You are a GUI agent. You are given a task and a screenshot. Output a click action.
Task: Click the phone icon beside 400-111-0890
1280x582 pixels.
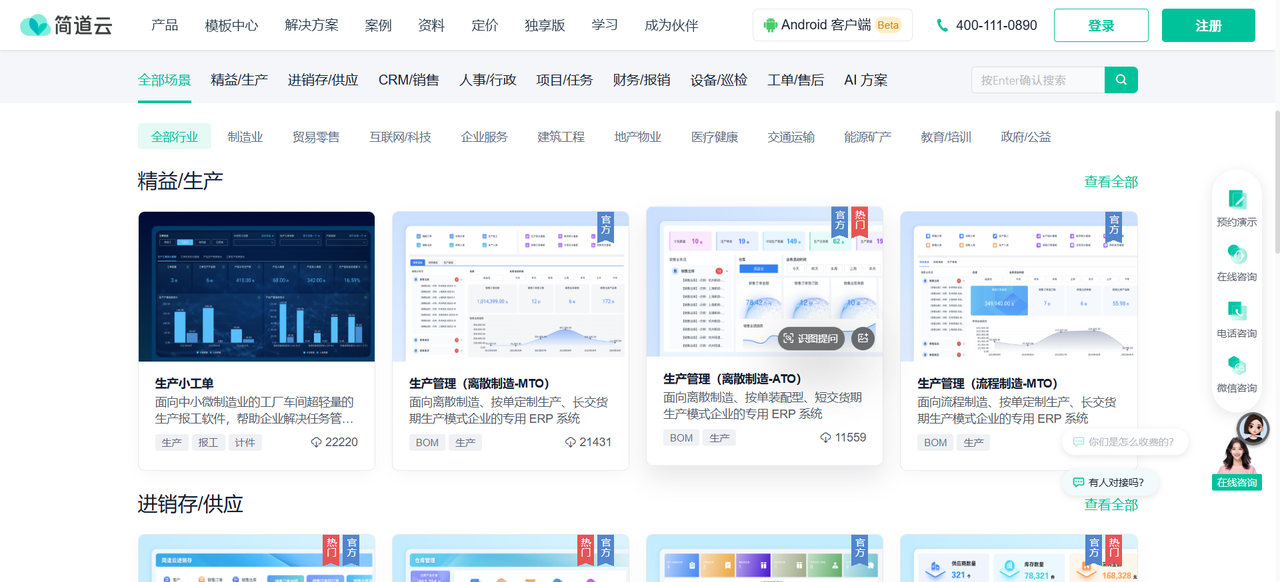(x=942, y=25)
